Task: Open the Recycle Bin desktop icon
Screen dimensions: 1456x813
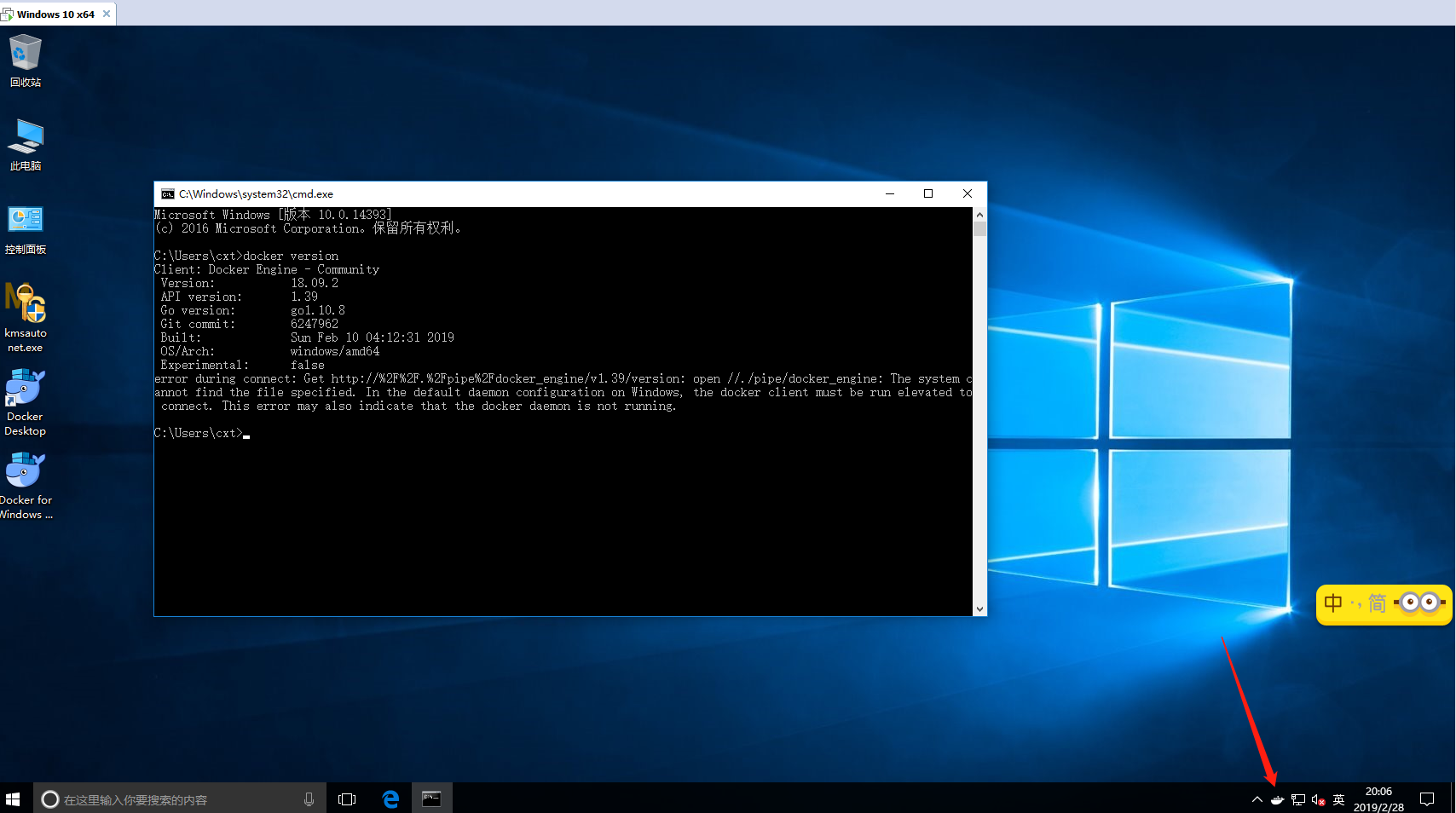Action: pos(25,61)
